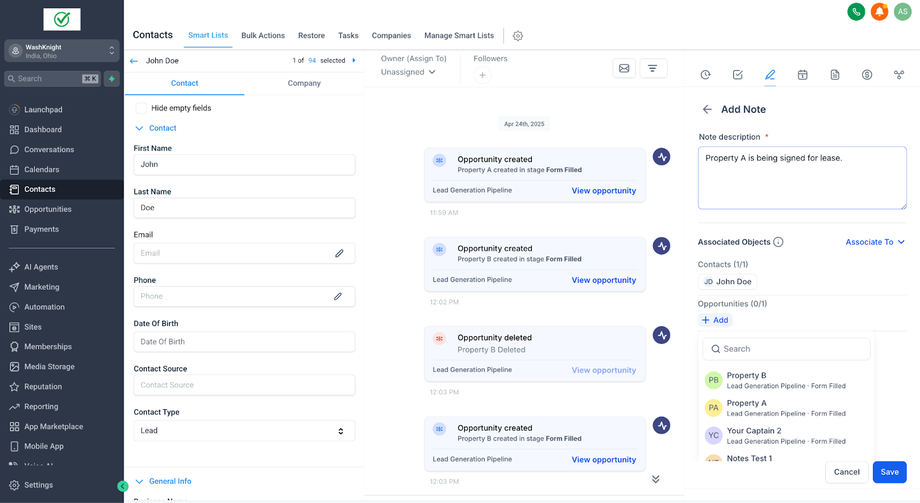Viewport: 920px width, 503px height.
Task: Open the Owner Unassigned dropdown
Action: click(x=408, y=72)
